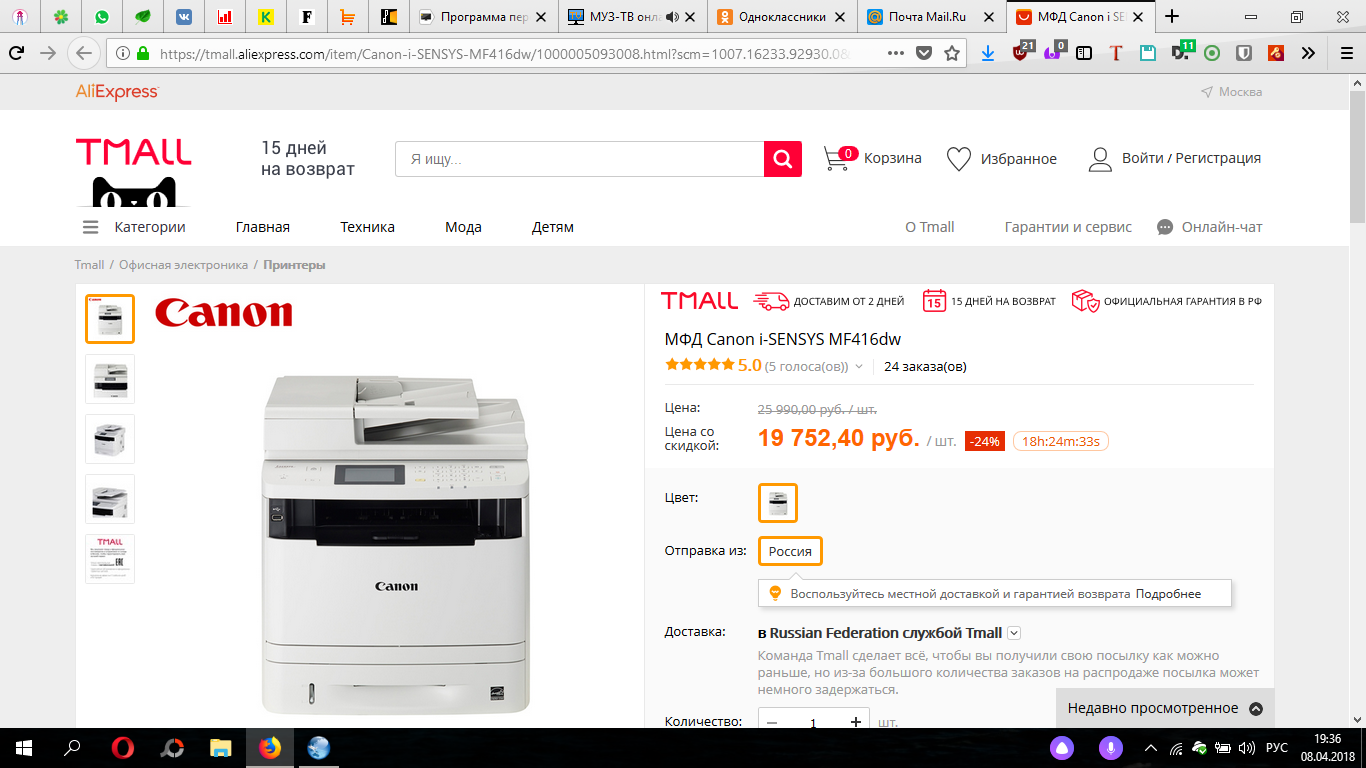Switch keyboard layout РУС
This screenshot has height=768, width=1366.
pyautogui.click(x=1277, y=747)
